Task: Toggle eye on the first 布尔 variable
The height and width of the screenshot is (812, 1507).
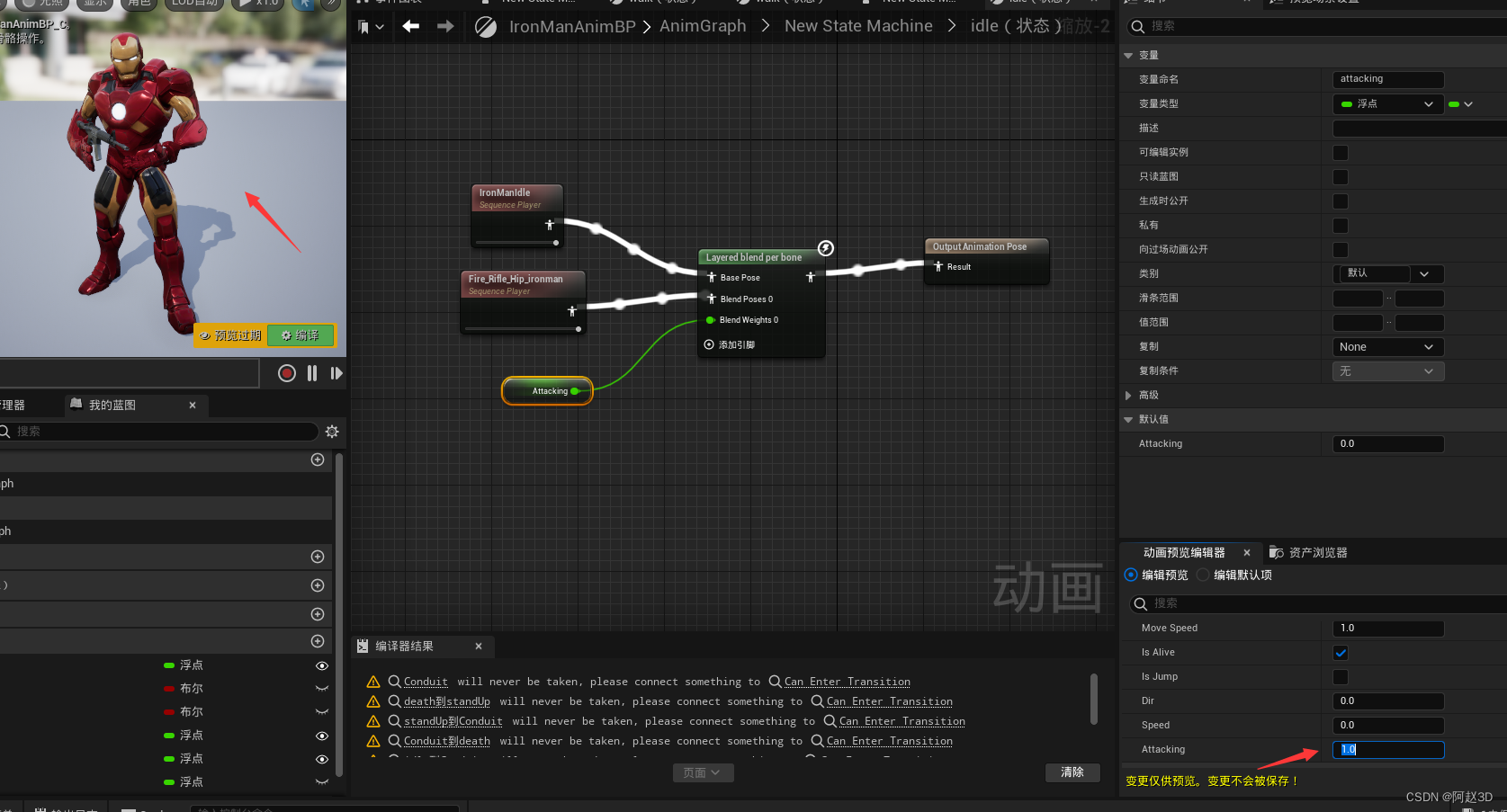Action: (x=321, y=689)
